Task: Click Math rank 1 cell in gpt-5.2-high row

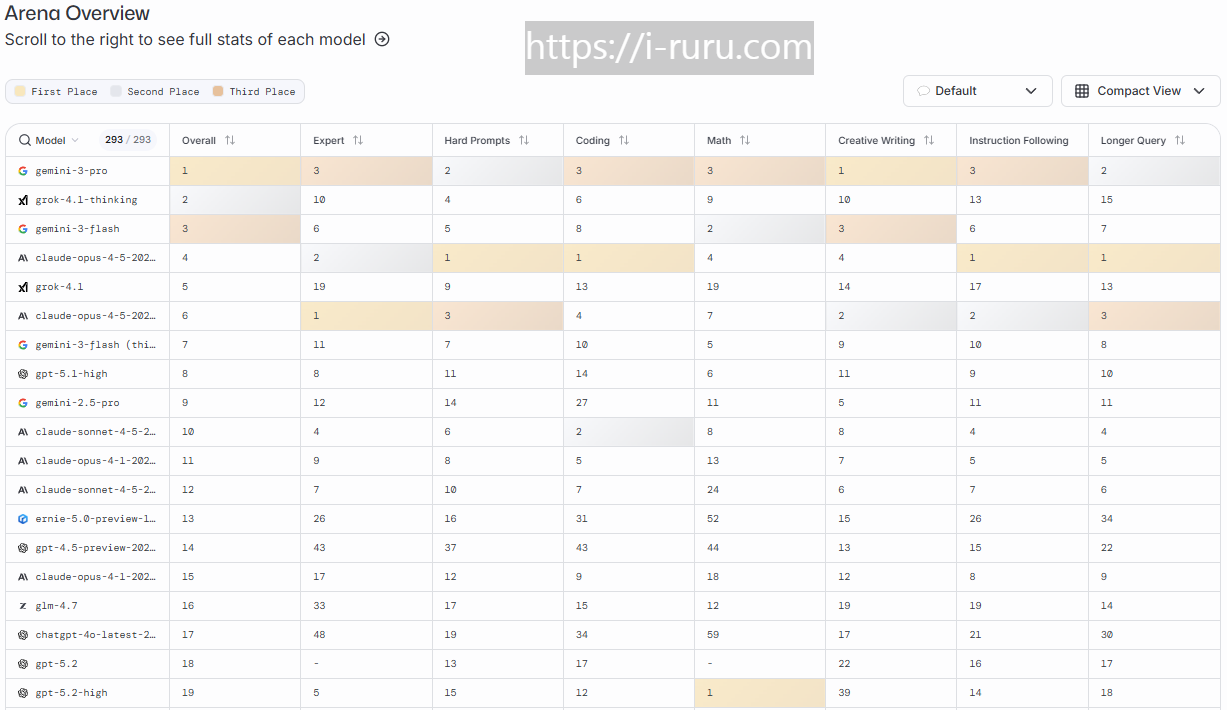Action: click(x=760, y=693)
